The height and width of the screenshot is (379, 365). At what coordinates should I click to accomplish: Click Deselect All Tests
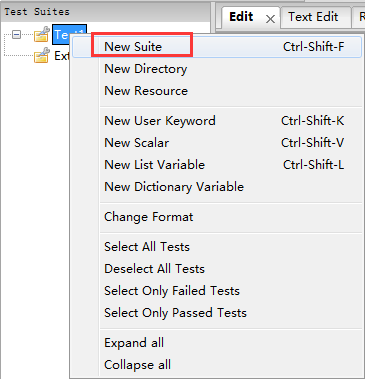click(x=217, y=269)
